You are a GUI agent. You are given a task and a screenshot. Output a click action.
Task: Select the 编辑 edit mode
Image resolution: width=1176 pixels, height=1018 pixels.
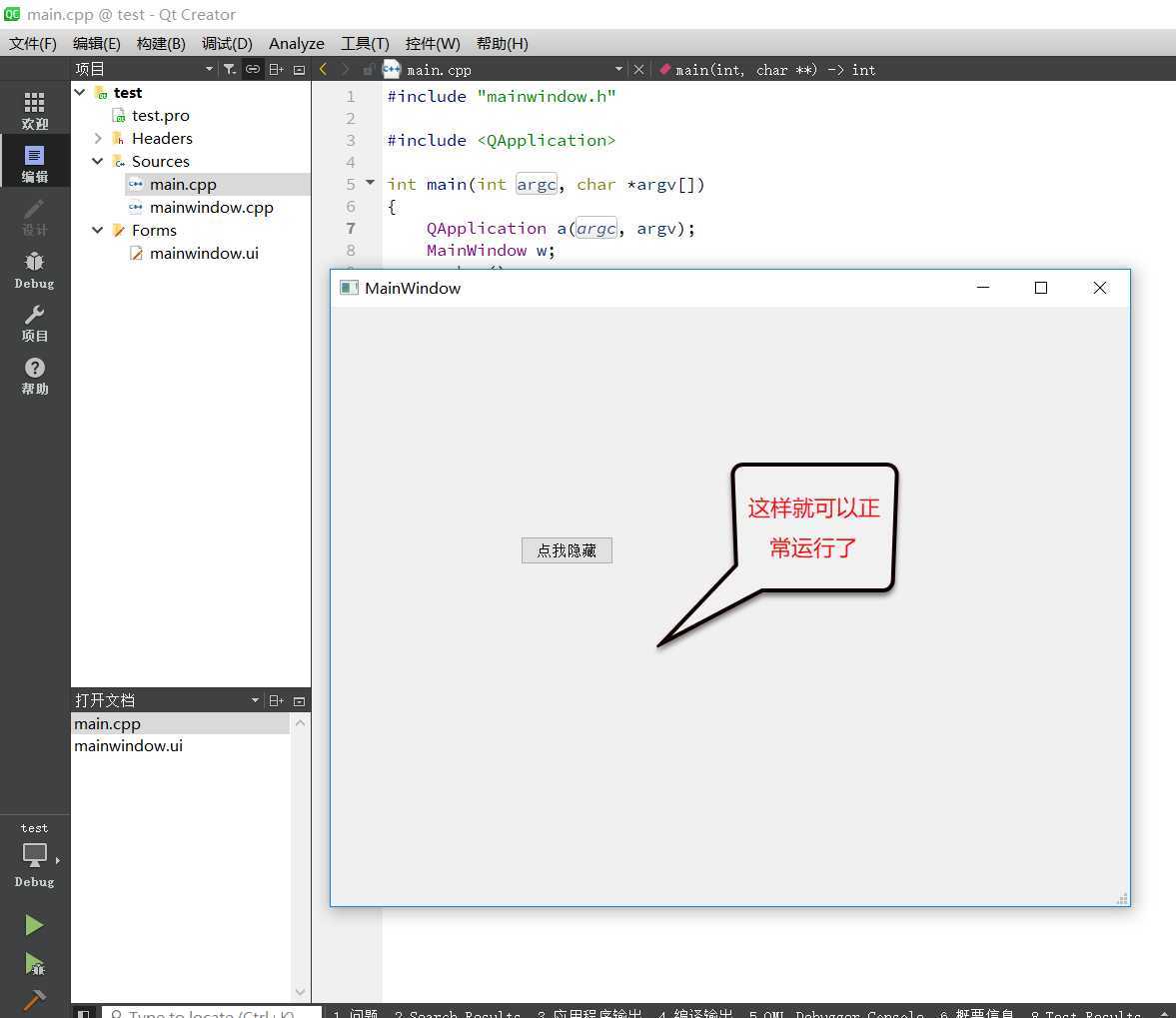pos(35,163)
